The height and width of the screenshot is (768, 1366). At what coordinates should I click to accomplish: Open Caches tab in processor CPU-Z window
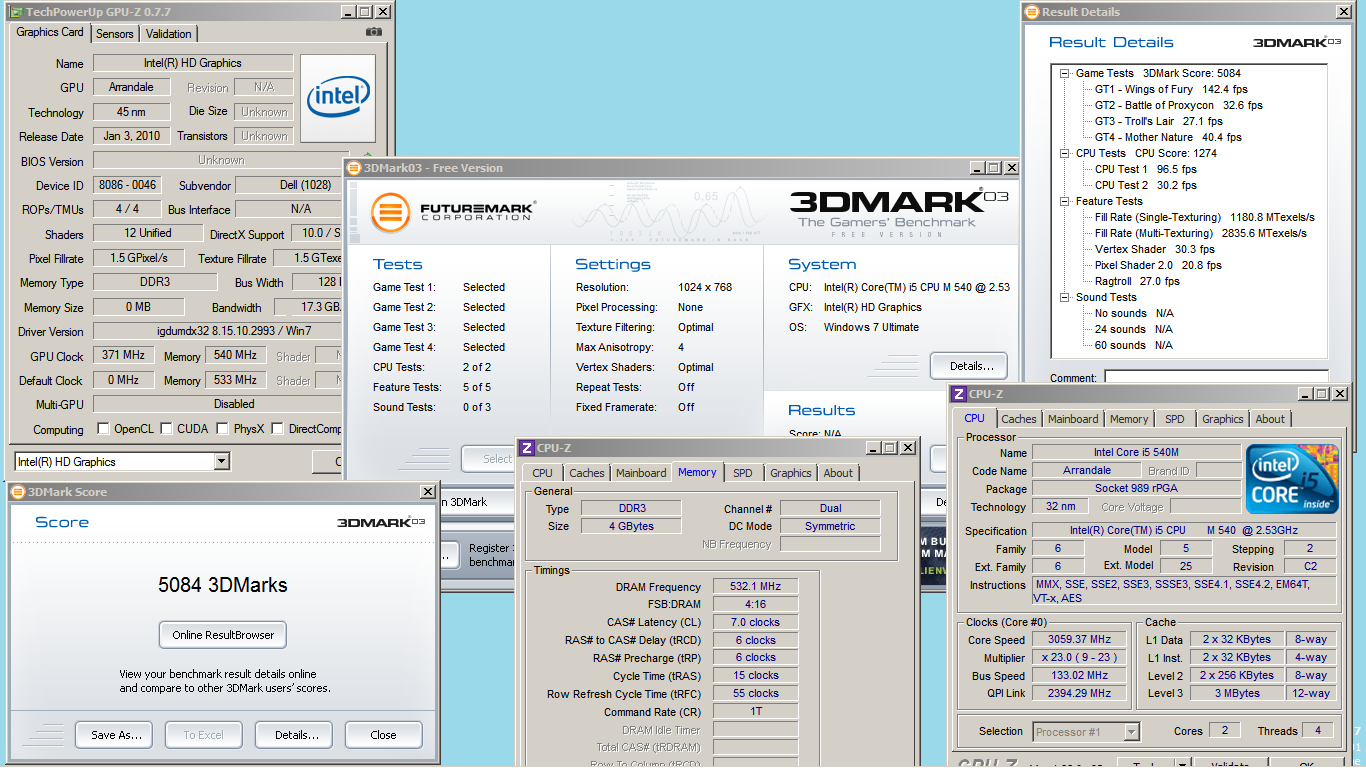click(x=1019, y=420)
